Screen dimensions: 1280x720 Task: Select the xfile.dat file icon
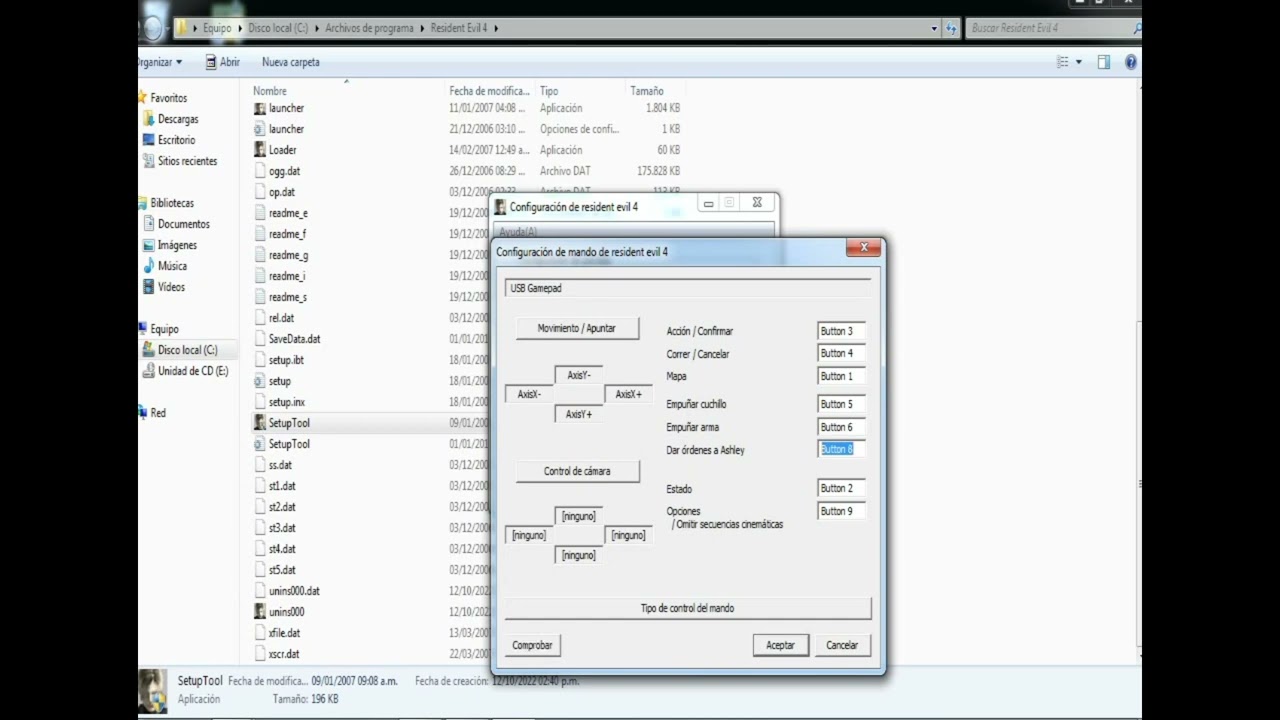tap(260, 633)
